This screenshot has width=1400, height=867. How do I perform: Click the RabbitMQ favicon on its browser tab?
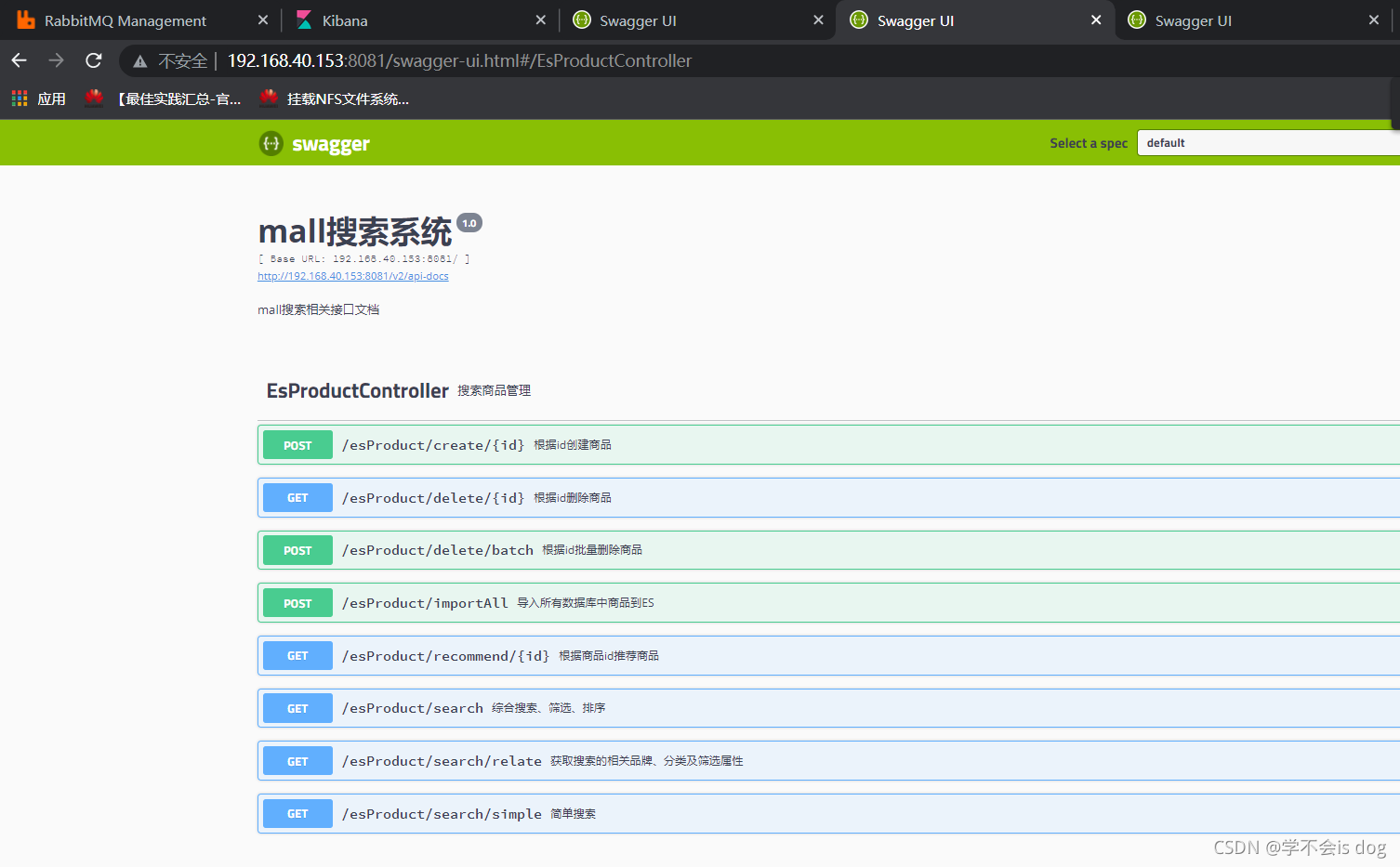click(x=26, y=20)
